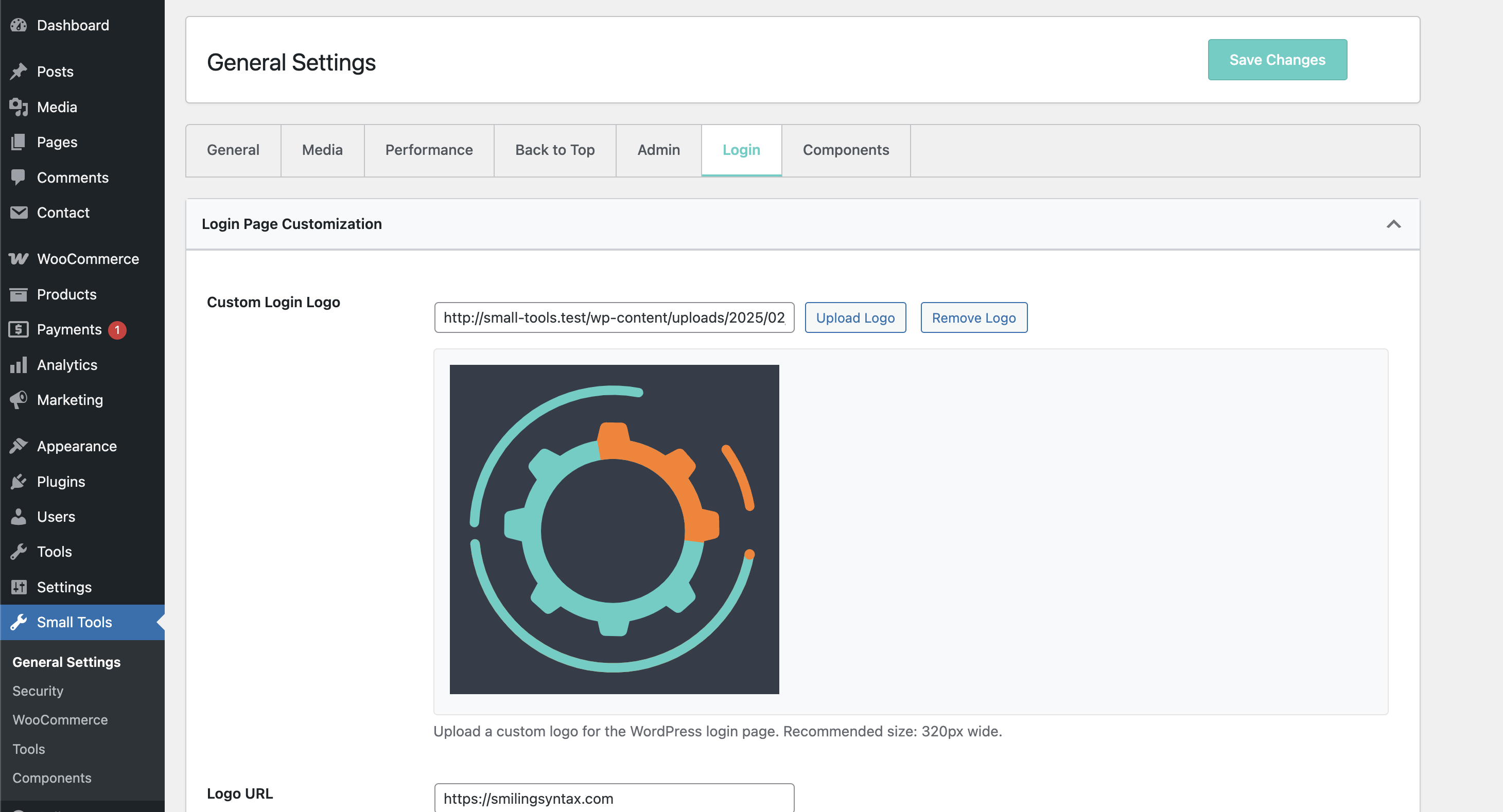The image size is (1503, 812).
Task: Collapse the Login Page Customization section
Action: pos(1393,224)
